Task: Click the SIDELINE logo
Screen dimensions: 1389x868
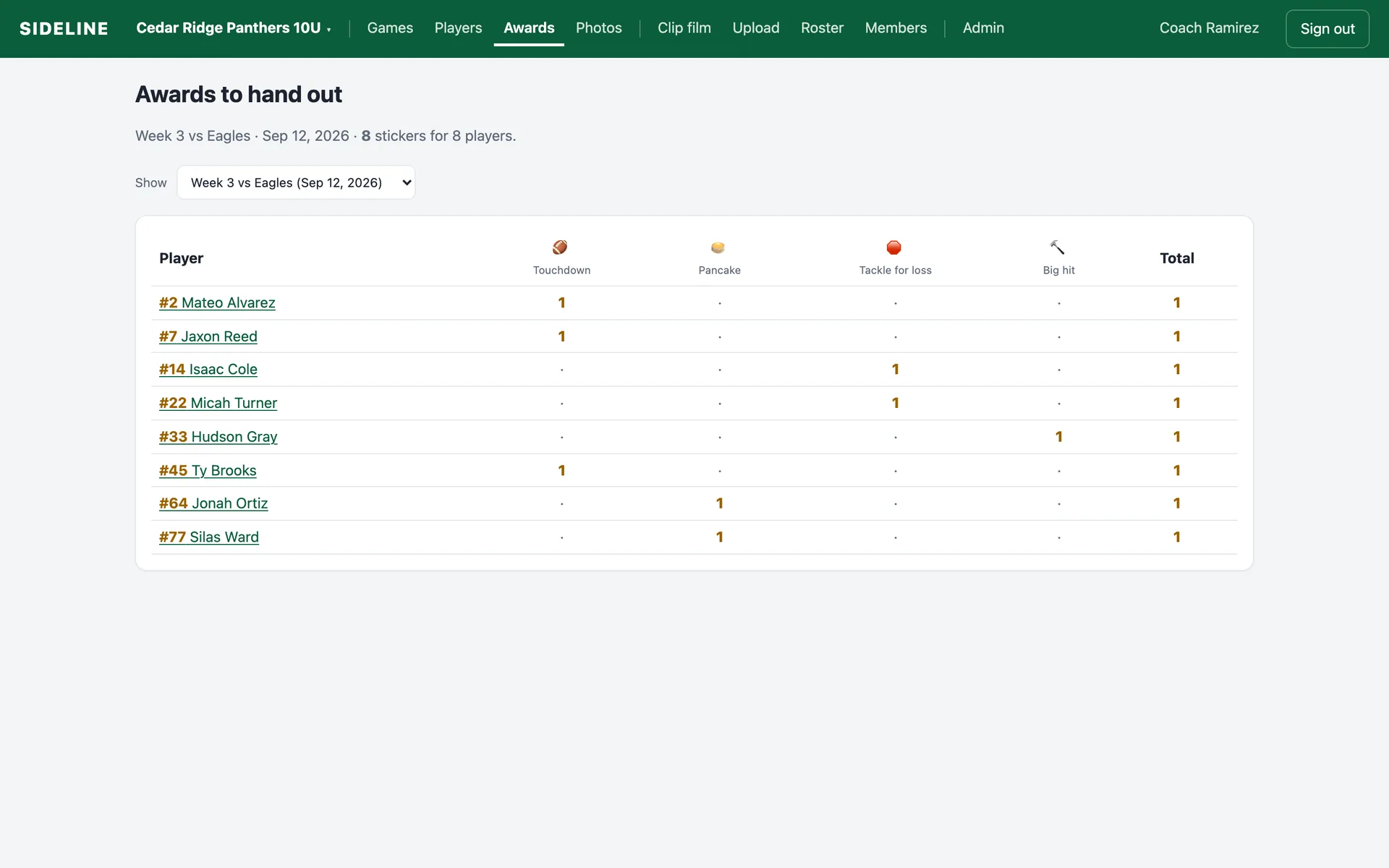Action: pyautogui.click(x=64, y=29)
